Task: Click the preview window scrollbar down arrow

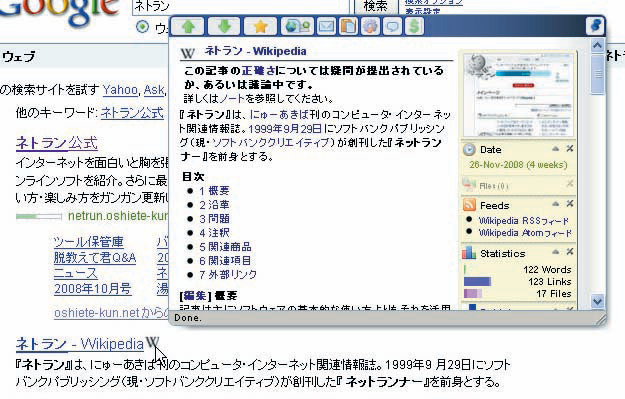Action: (597, 301)
